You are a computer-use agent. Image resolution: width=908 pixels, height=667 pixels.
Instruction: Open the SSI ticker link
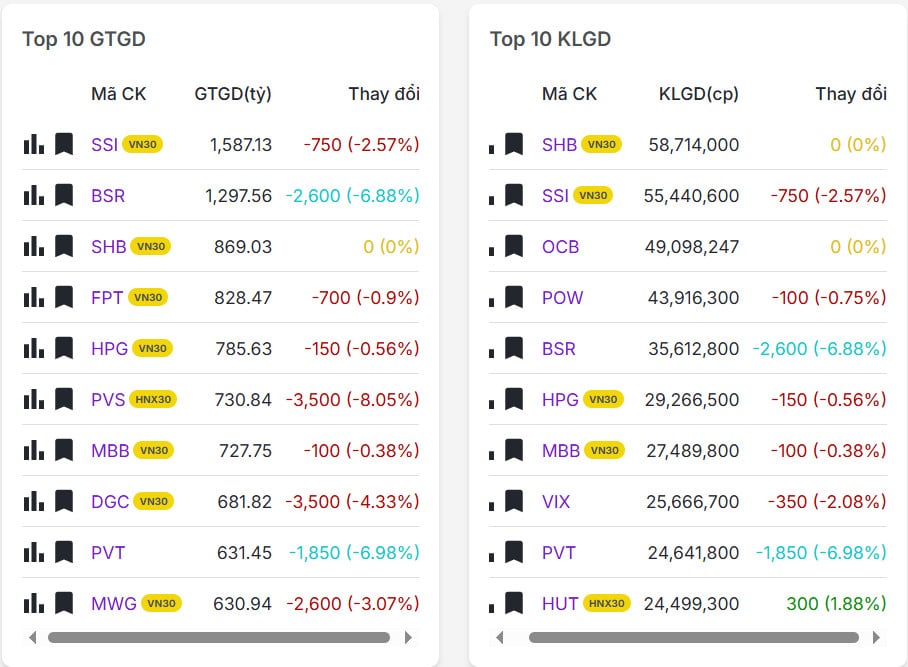click(x=103, y=144)
